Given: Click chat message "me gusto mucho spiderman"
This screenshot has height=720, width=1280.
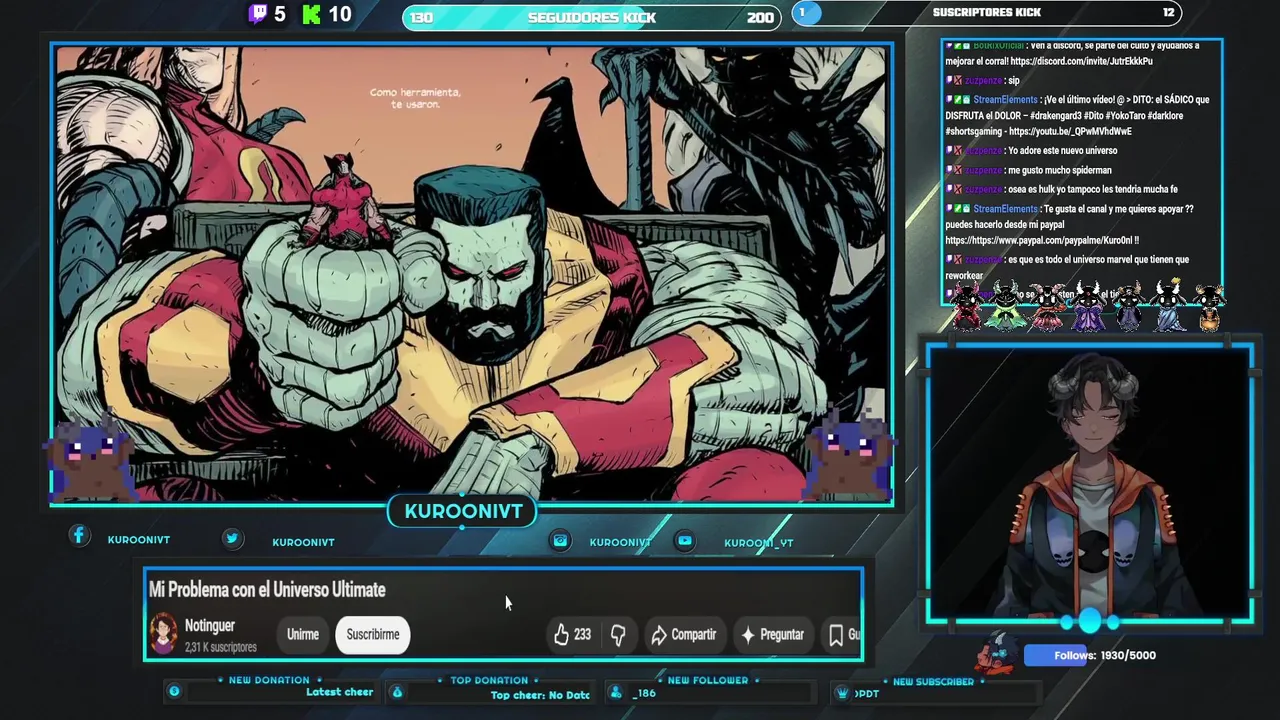Looking at the screenshot, I should (x=1059, y=170).
